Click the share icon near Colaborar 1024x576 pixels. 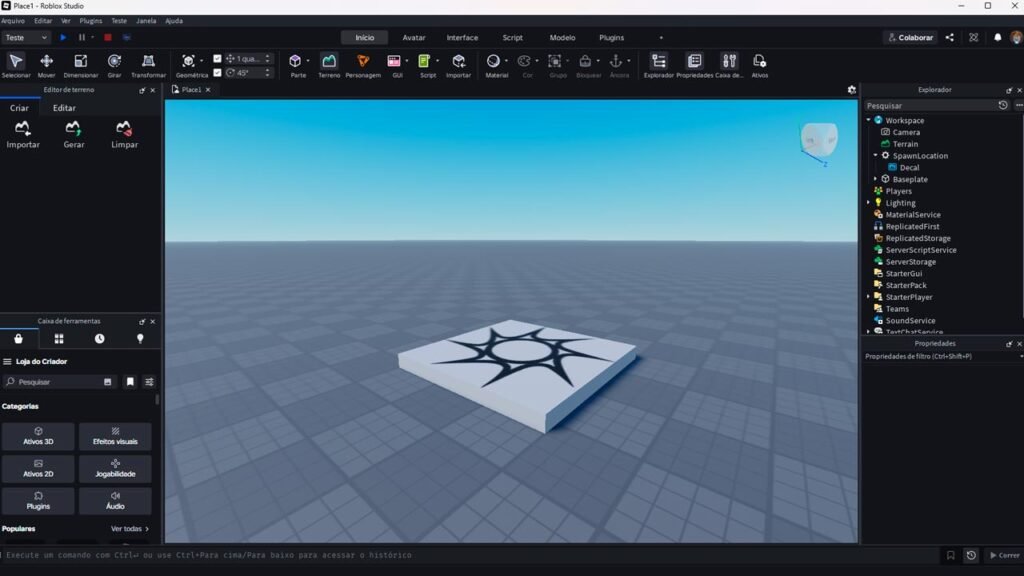(x=950, y=37)
